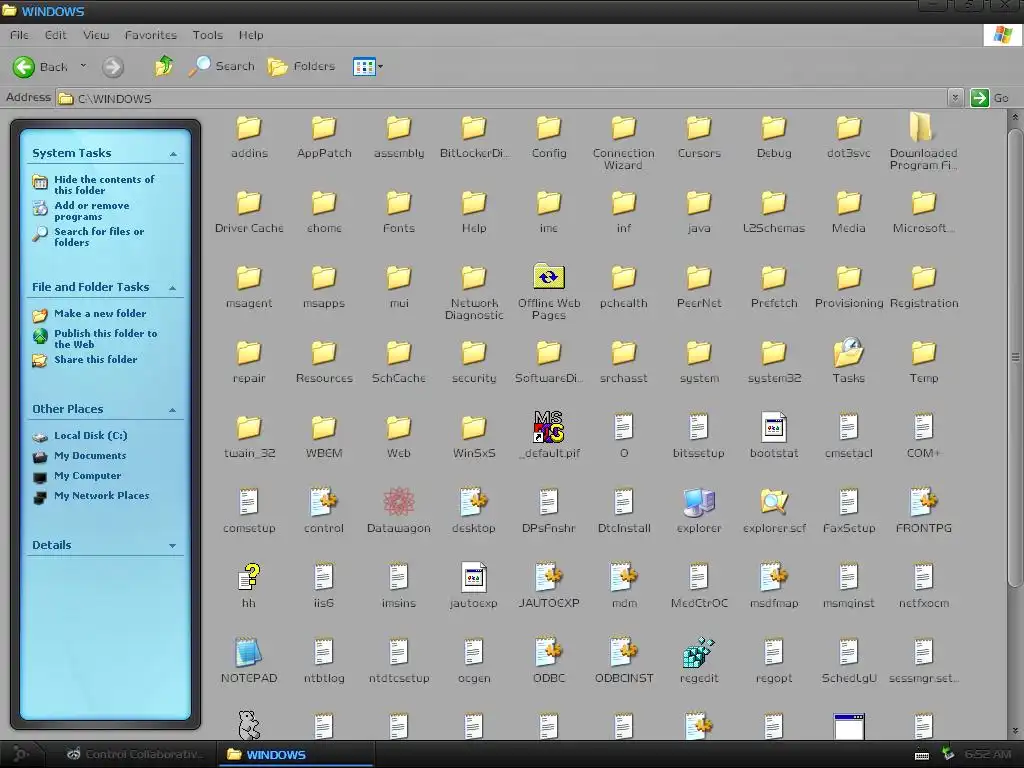Select the WinSxS folder
The width and height of the screenshot is (1024, 768).
pos(474,435)
